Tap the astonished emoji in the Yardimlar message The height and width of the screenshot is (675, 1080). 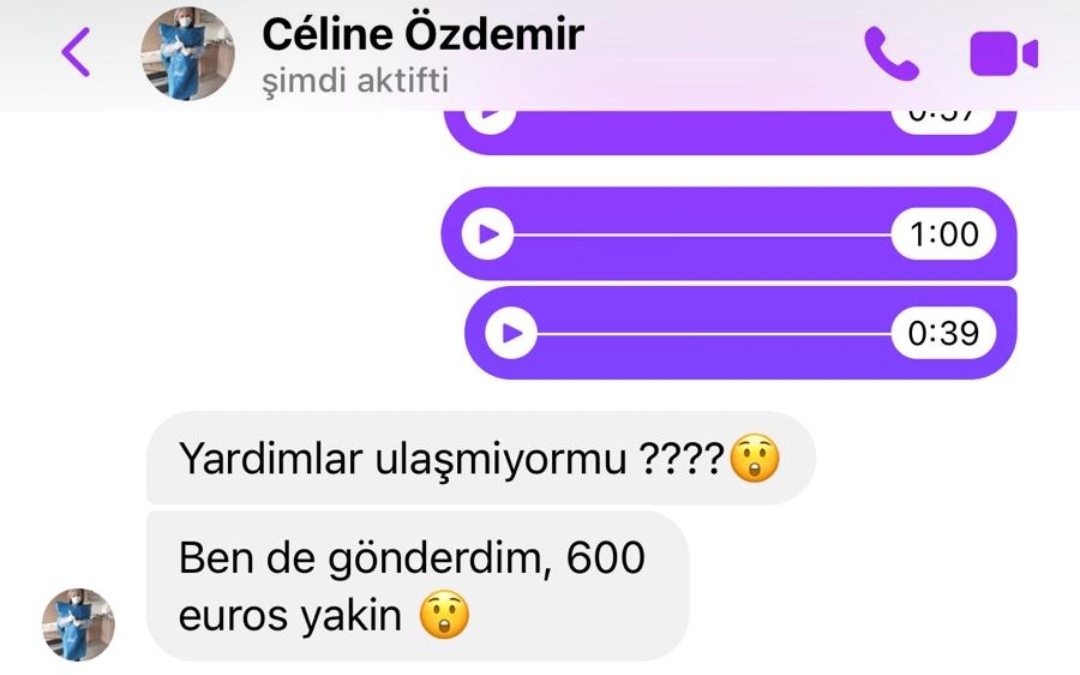(x=754, y=459)
